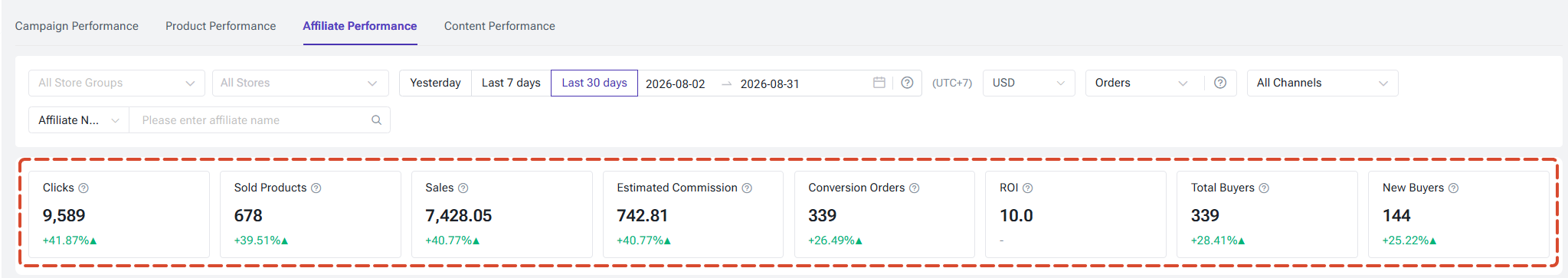Screen dimensions: 1568x278
Task: Open the USD currency dropdown
Action: (1029, 83)
